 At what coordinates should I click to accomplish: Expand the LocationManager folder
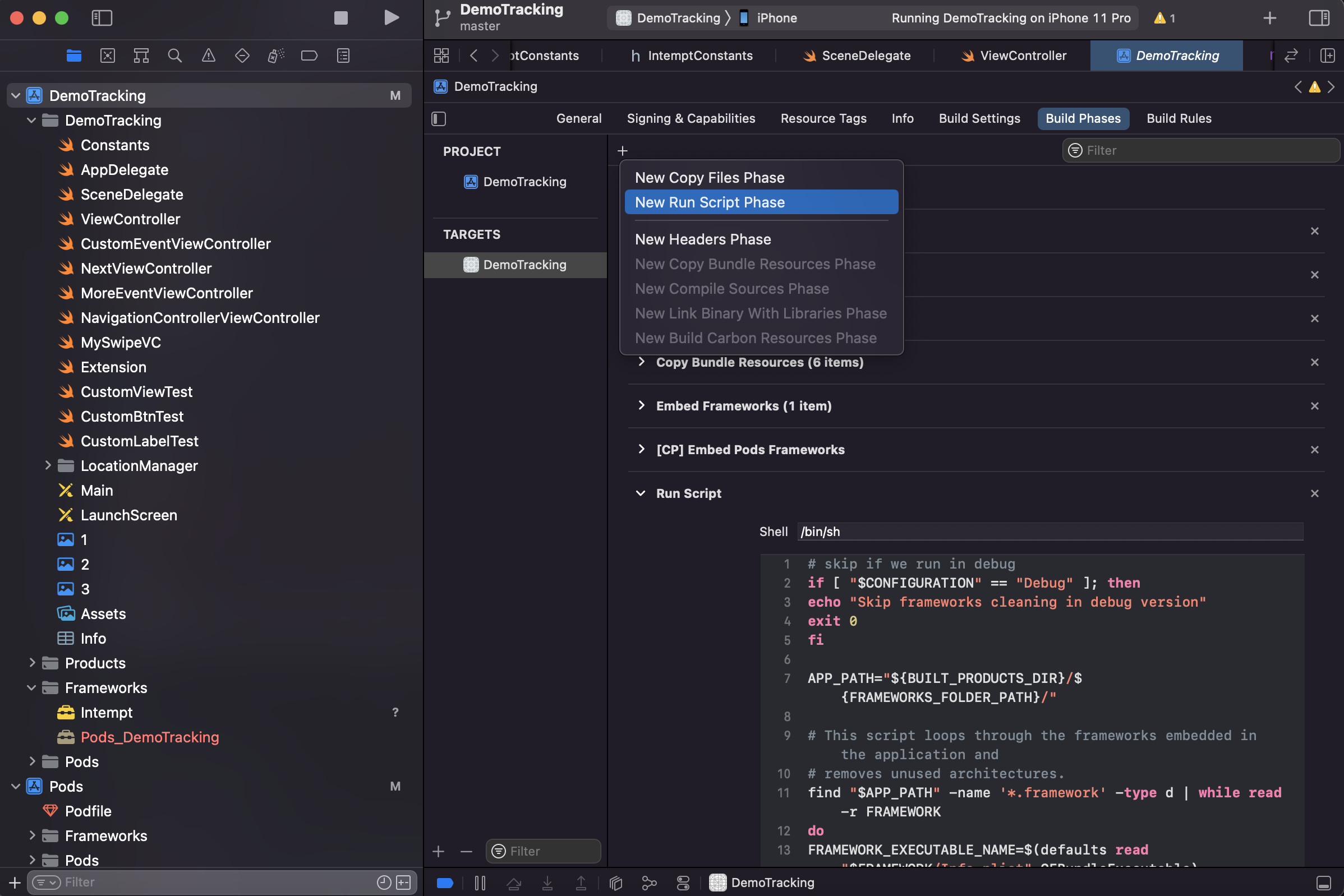(x=48, y=466)
